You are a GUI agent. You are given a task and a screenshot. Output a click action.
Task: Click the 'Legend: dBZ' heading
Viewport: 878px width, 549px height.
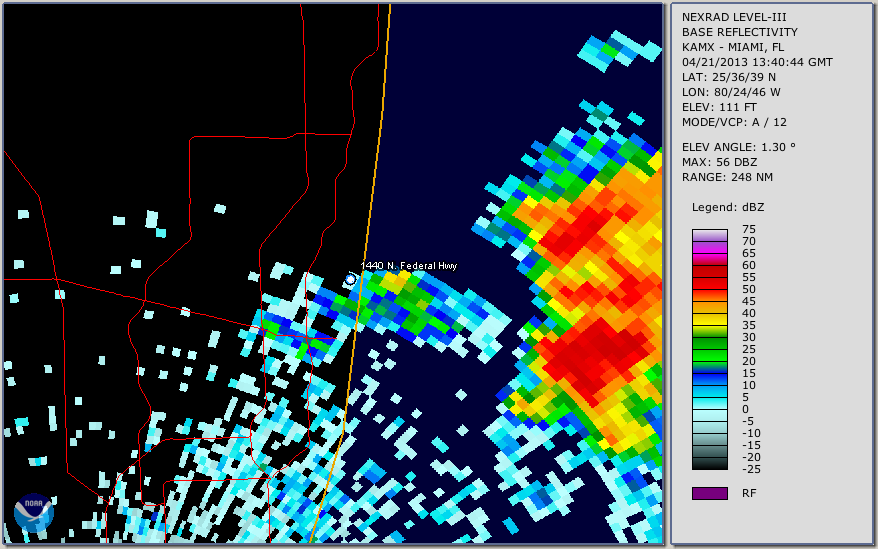pyautogui.click(x=728, y=207)
